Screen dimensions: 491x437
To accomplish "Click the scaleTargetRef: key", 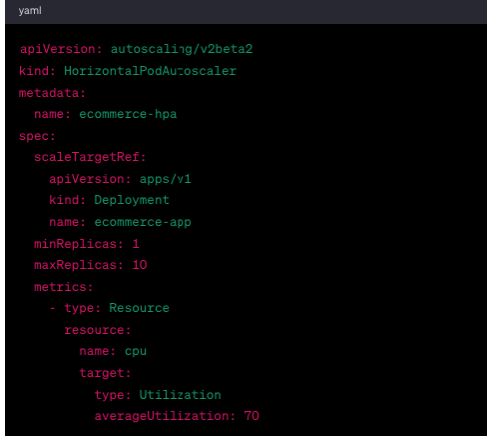I will point(90,157).
